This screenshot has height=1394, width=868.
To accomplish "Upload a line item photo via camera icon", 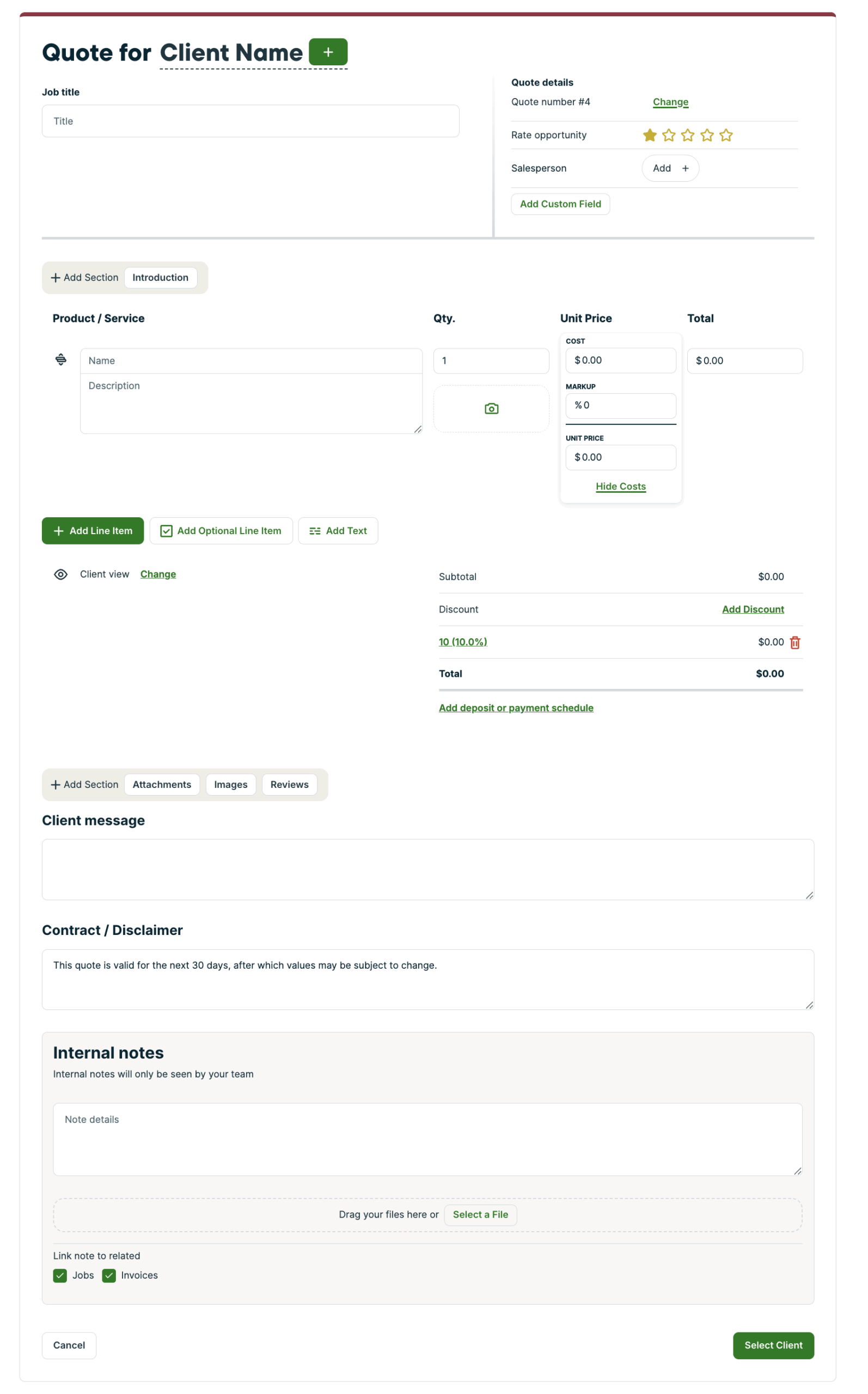I will point(491,408).
